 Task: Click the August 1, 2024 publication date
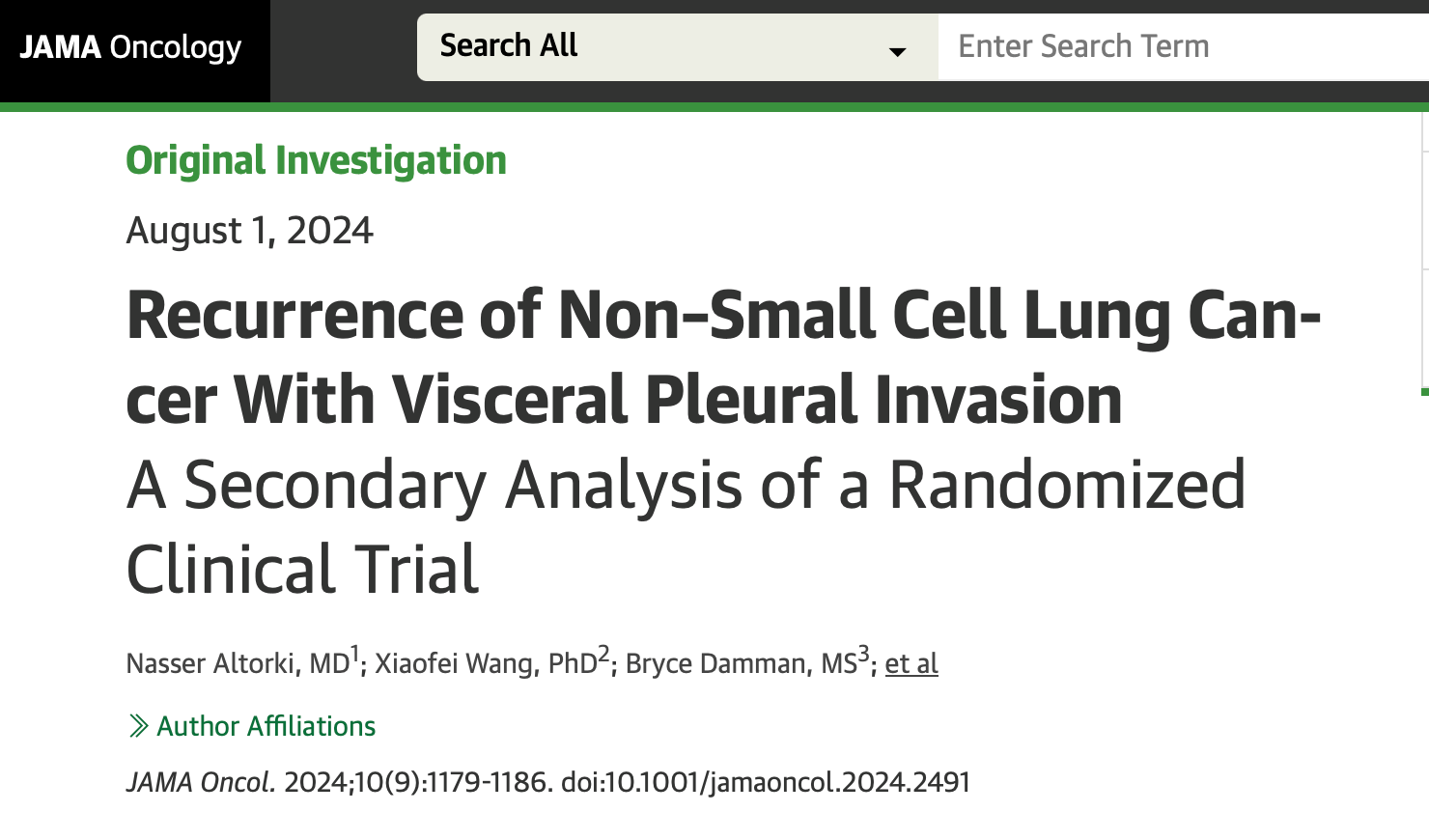pos(249,231)
